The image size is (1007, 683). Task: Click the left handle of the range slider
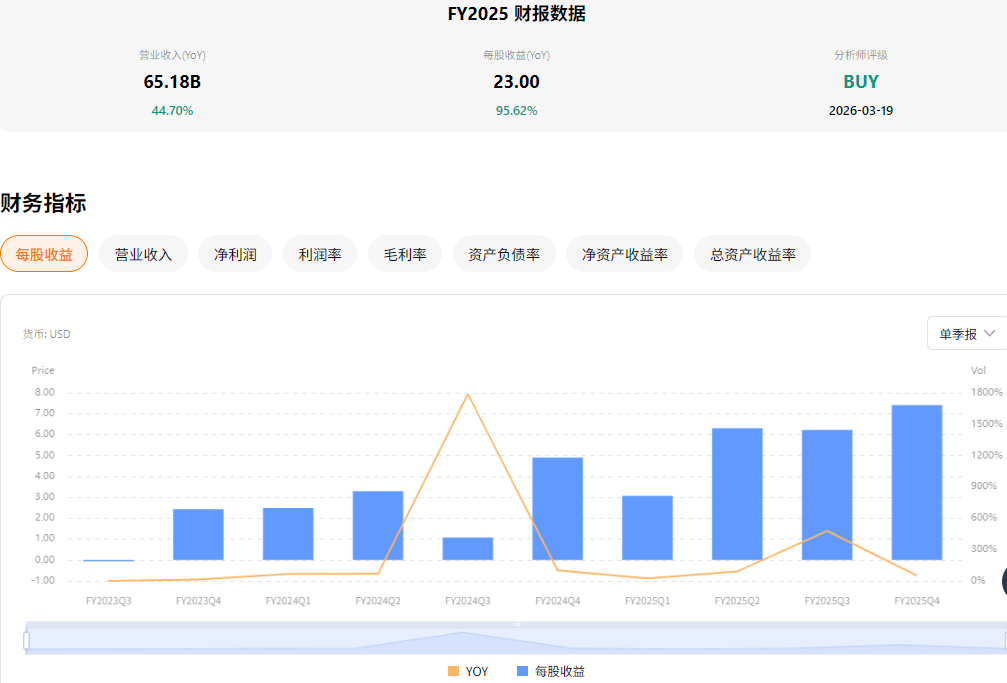click(27, 640)
